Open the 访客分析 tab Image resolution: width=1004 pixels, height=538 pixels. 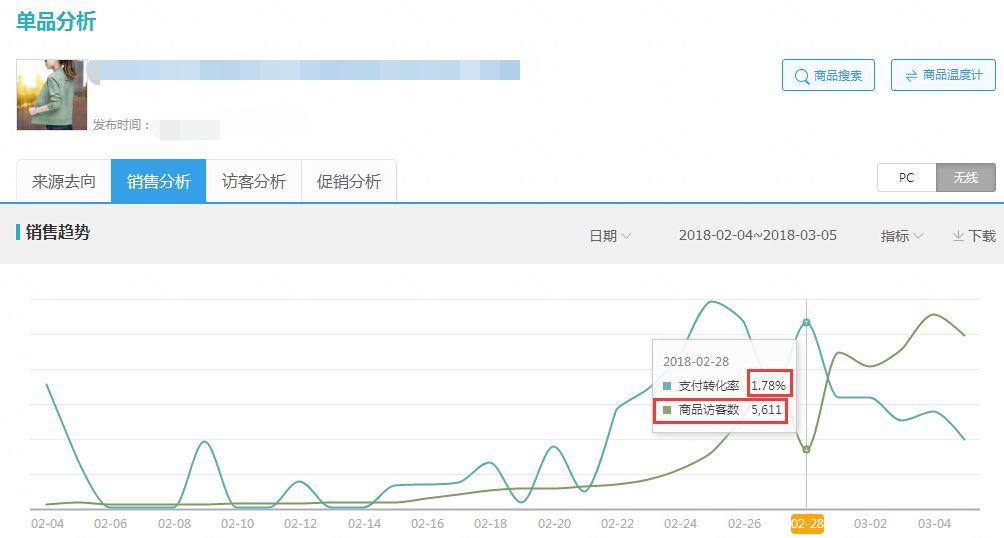click(x=254, y=181)
